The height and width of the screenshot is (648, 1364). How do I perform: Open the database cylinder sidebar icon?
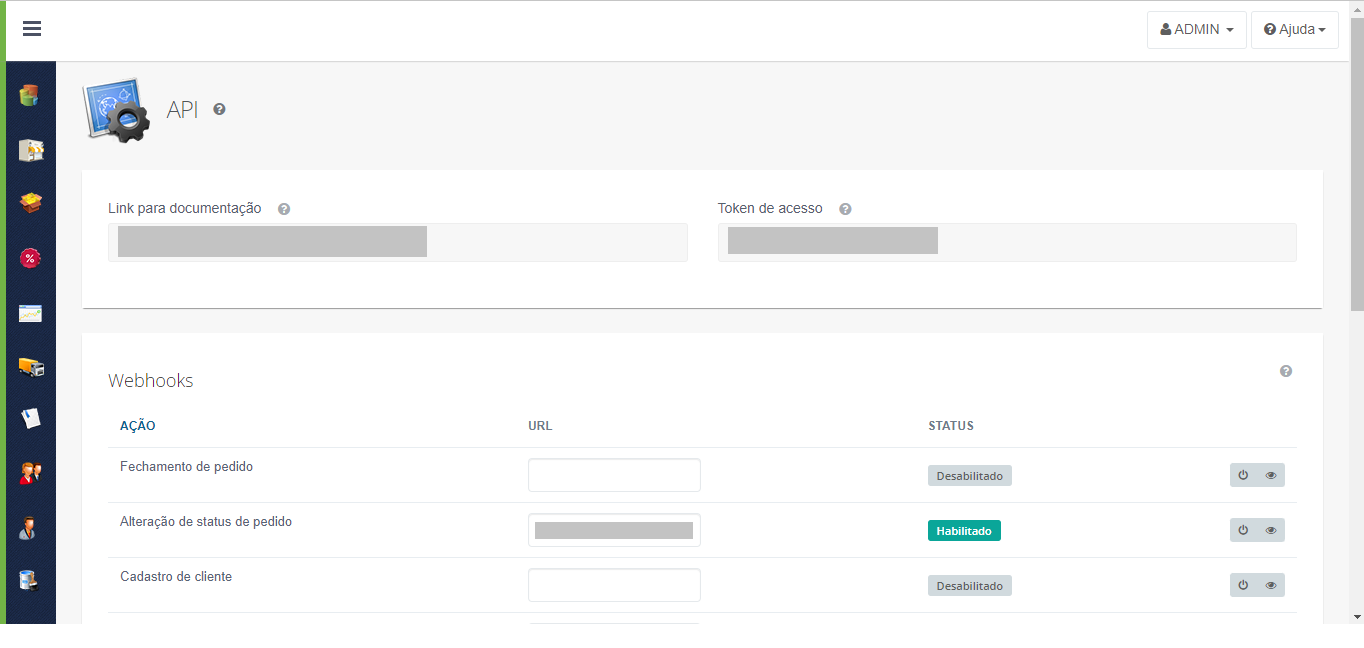(30, 96)
